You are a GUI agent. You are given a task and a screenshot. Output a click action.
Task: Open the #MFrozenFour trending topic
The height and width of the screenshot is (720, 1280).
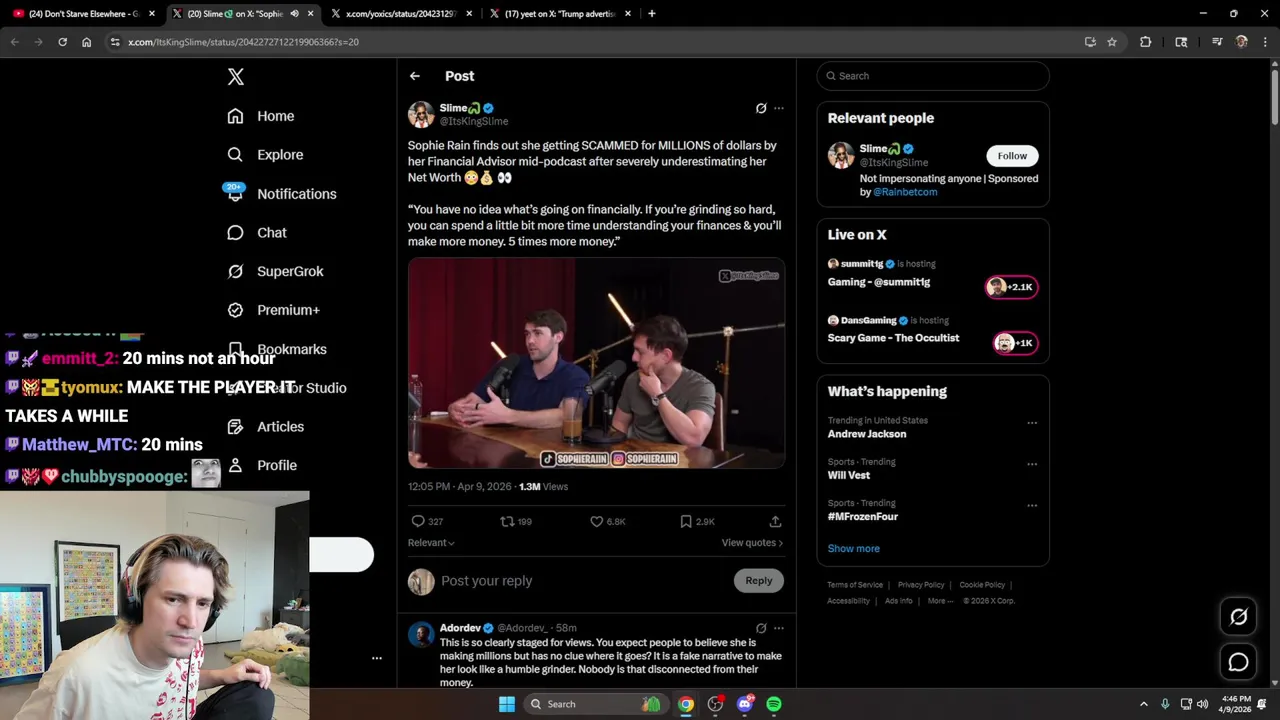[863, 517]
